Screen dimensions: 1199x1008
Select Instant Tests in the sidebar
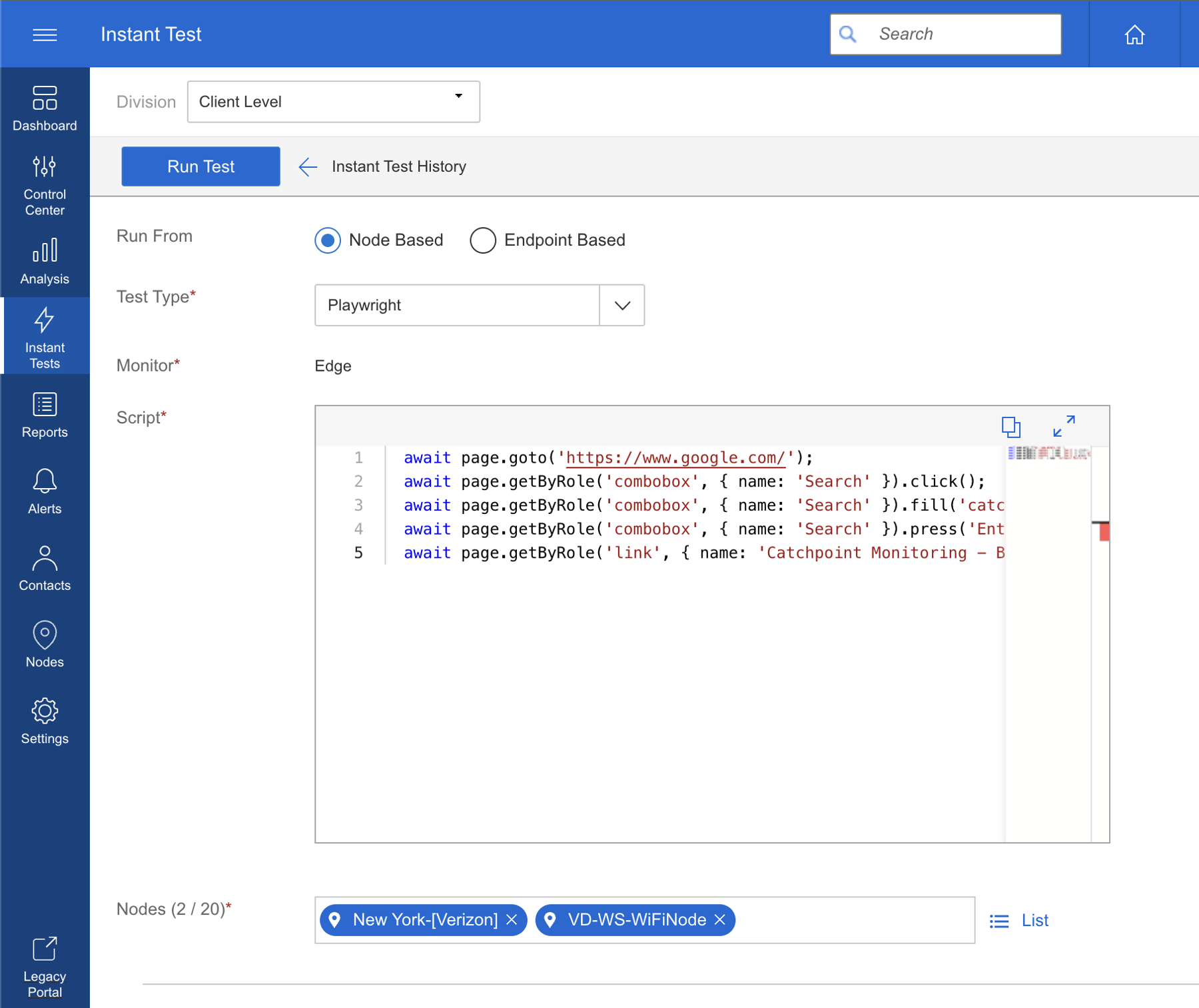click(45, 337)
